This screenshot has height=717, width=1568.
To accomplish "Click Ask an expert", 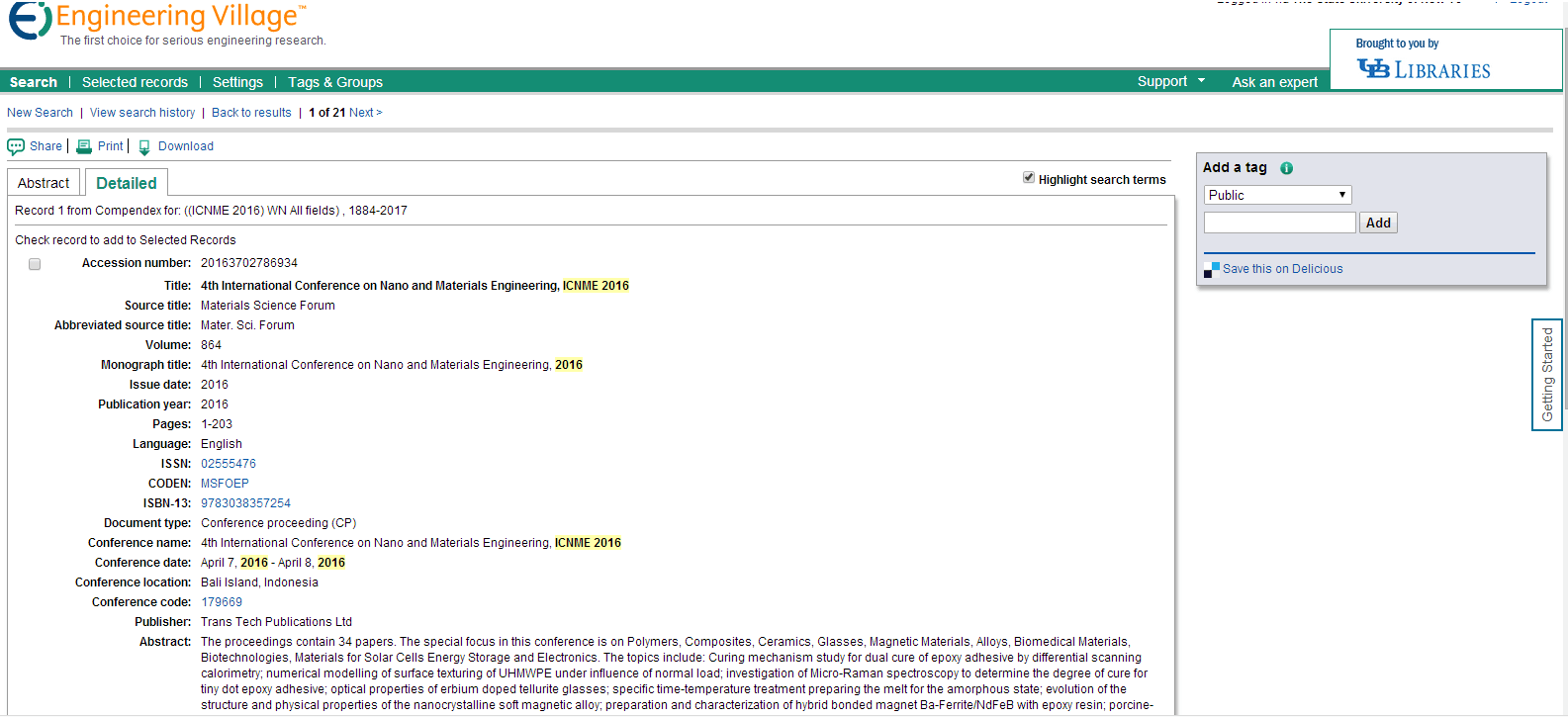I will pyautogui.click(x=1274, y=82).
